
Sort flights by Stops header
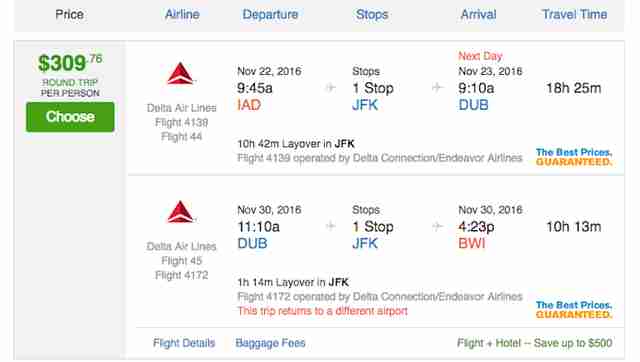point(372,15)
